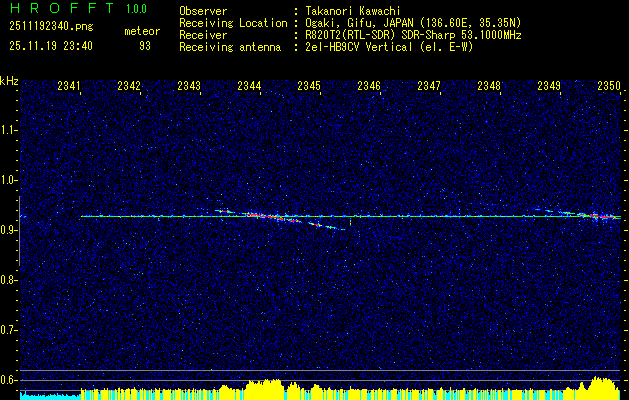Viewport: 629px width, 400px height.
Task: Click the Receiving Location field label
Action: [x=233, y=23]
